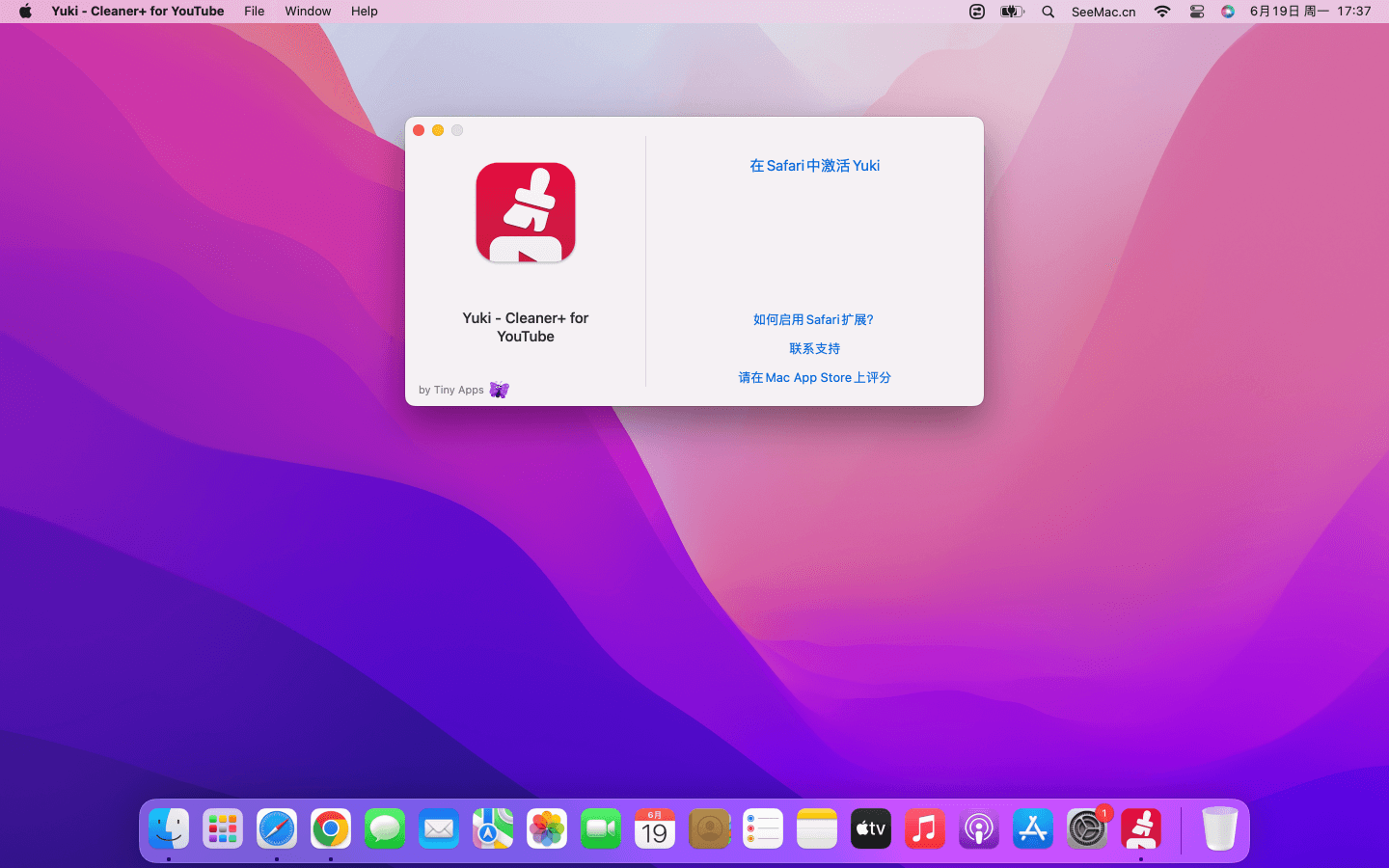Open Google Chrome in the Dock
Image resolution: width=1389 pixels, height=868 pixels.
[x=331, y=829]
